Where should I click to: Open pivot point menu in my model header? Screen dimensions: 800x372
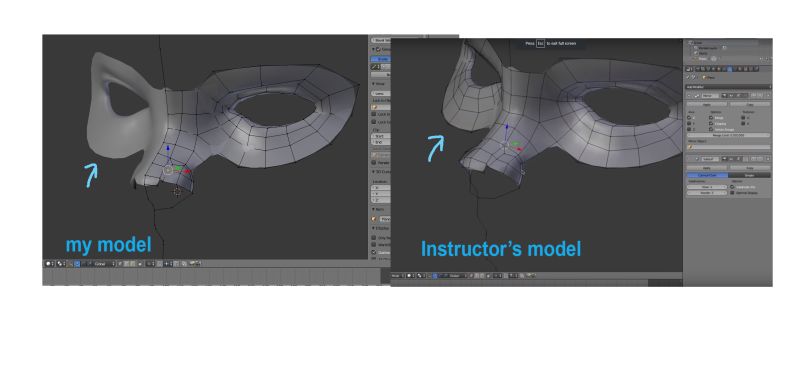(x=61, y=264)
